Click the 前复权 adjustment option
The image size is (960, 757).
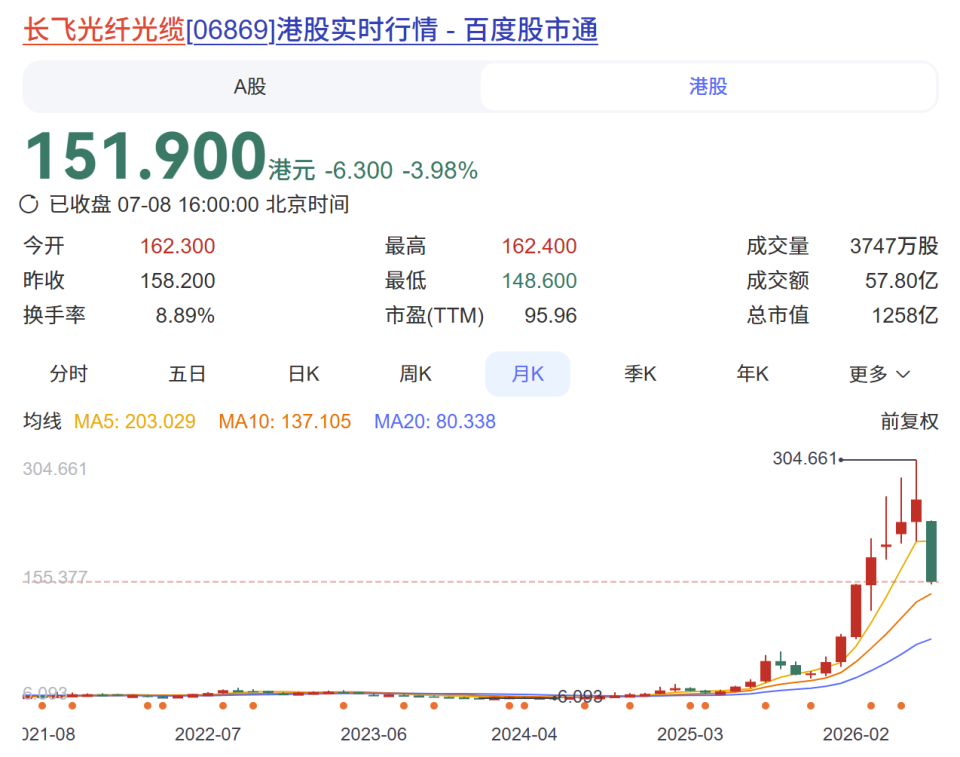909,421
